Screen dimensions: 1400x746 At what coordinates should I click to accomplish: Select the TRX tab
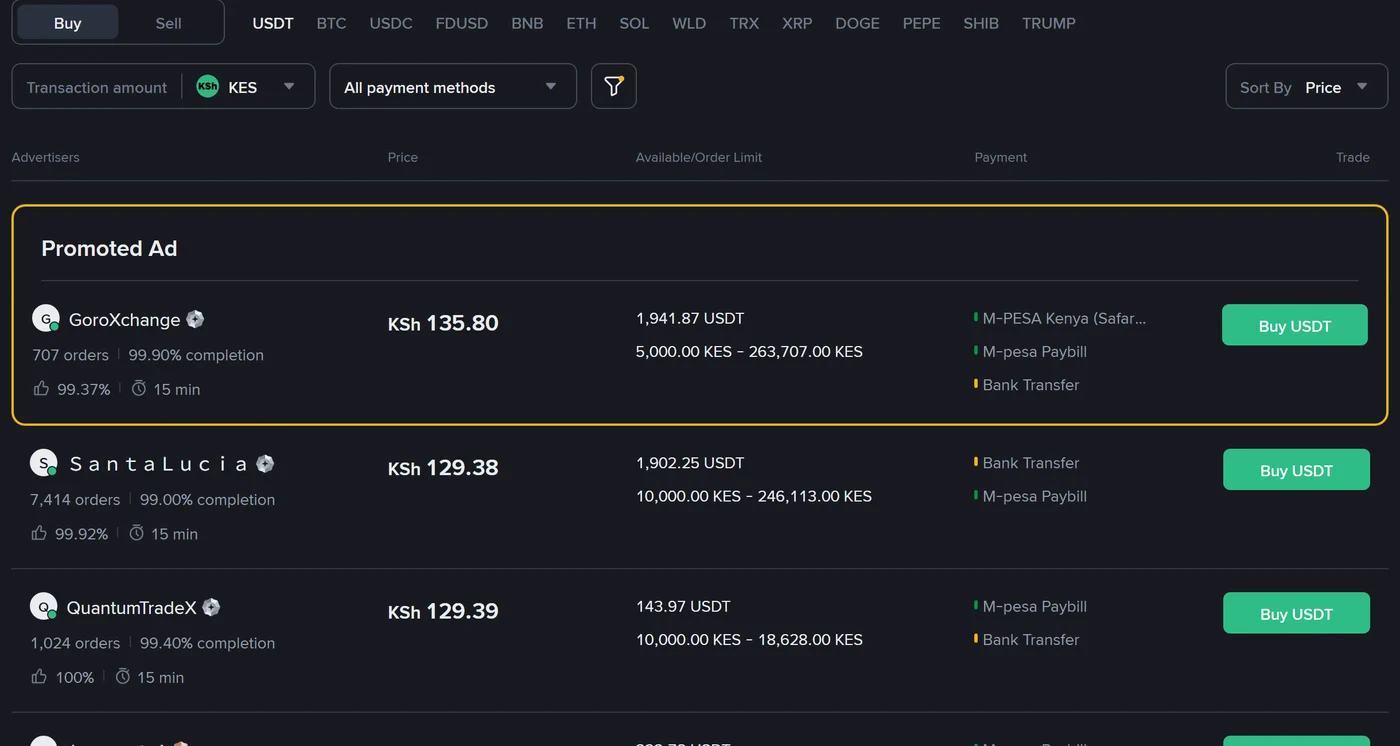pyautogui.click(x=744, y=23)
